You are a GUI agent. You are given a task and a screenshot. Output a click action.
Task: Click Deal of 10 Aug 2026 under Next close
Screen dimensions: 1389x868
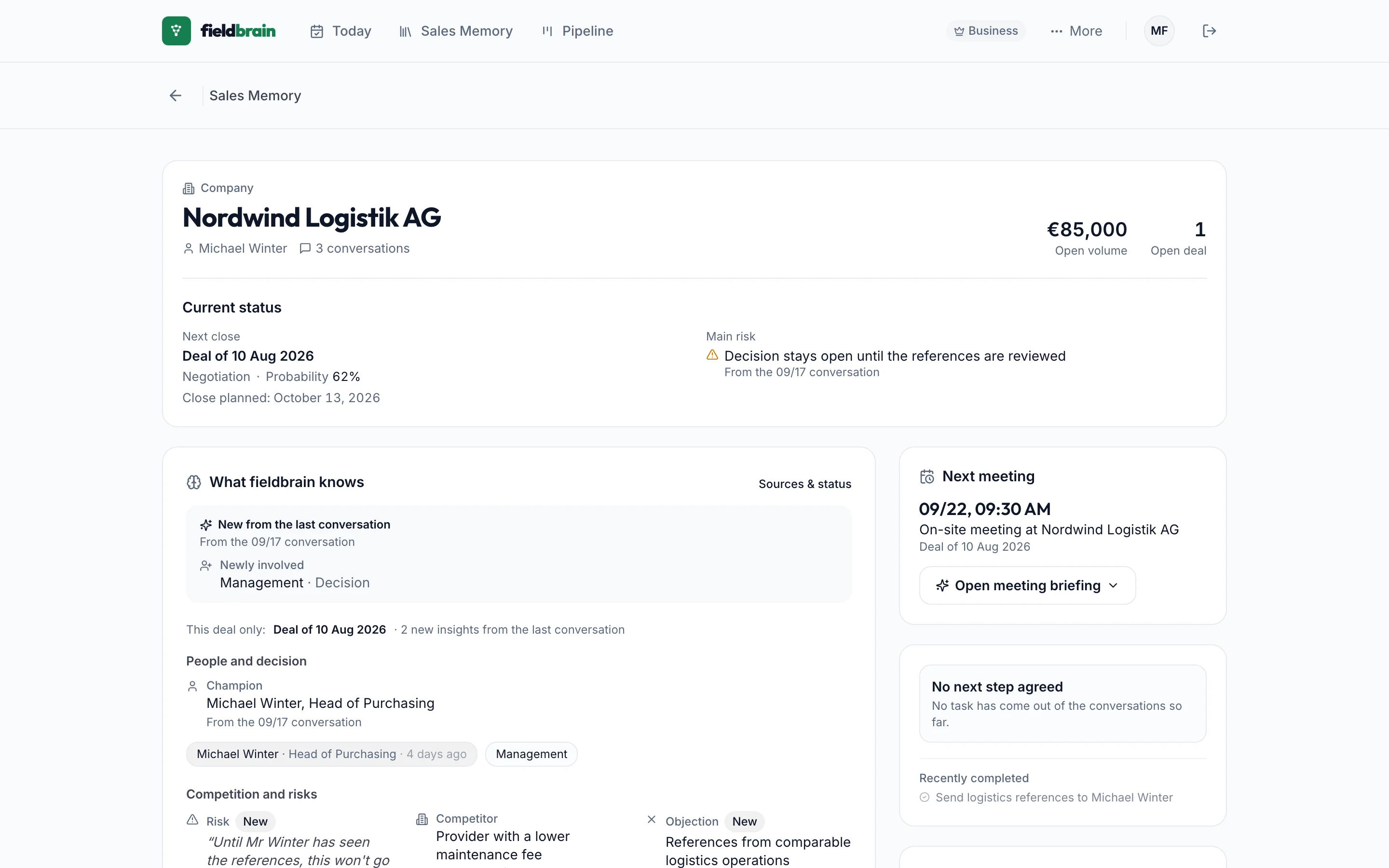248,356
